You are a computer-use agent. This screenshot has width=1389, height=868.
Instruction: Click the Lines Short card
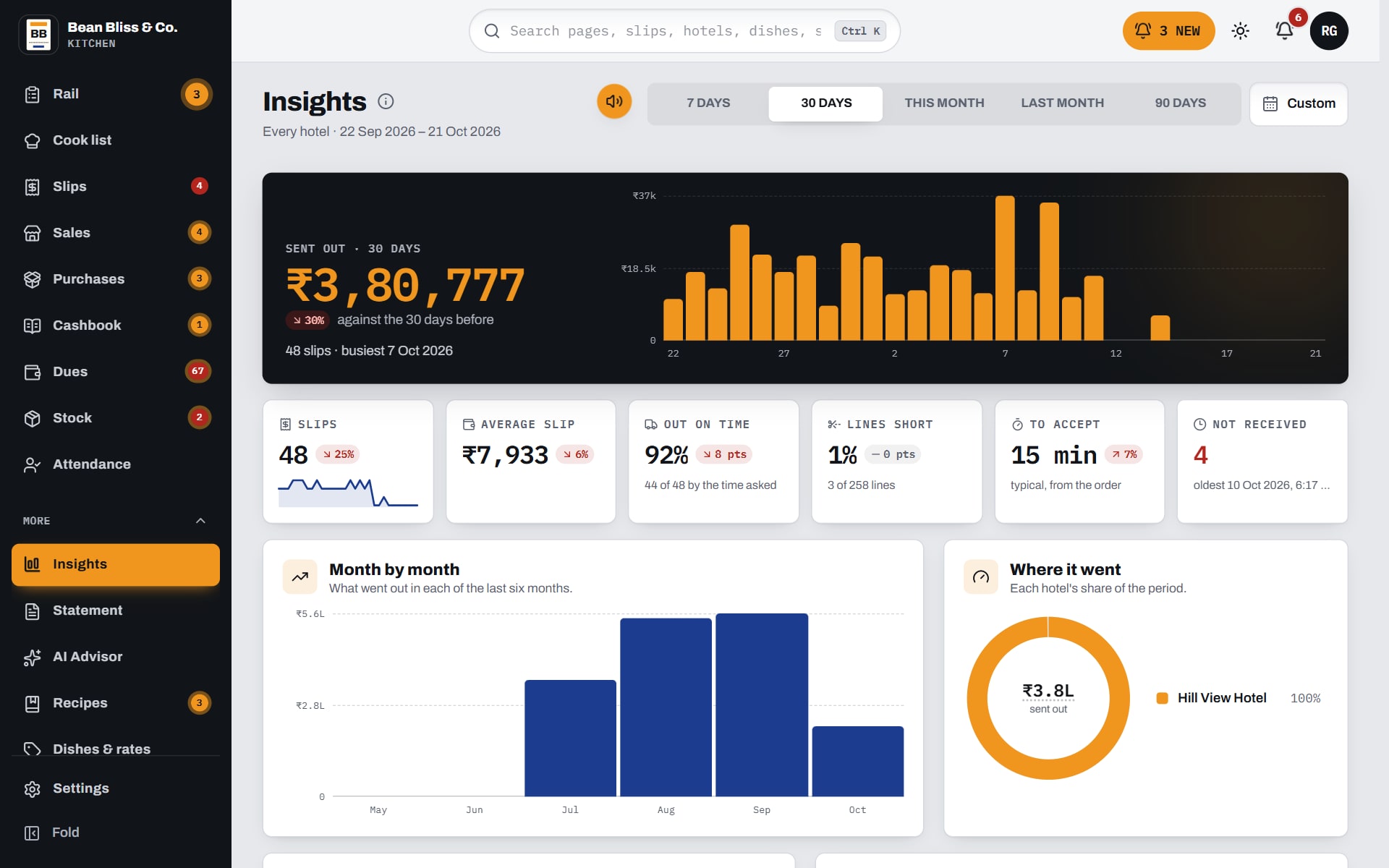coord(896,461)
